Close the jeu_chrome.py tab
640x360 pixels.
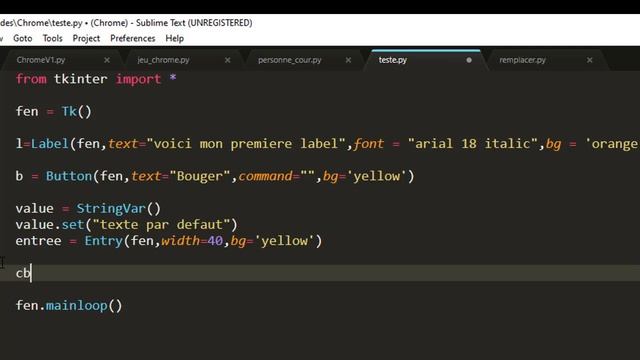[x=227, y=60]
